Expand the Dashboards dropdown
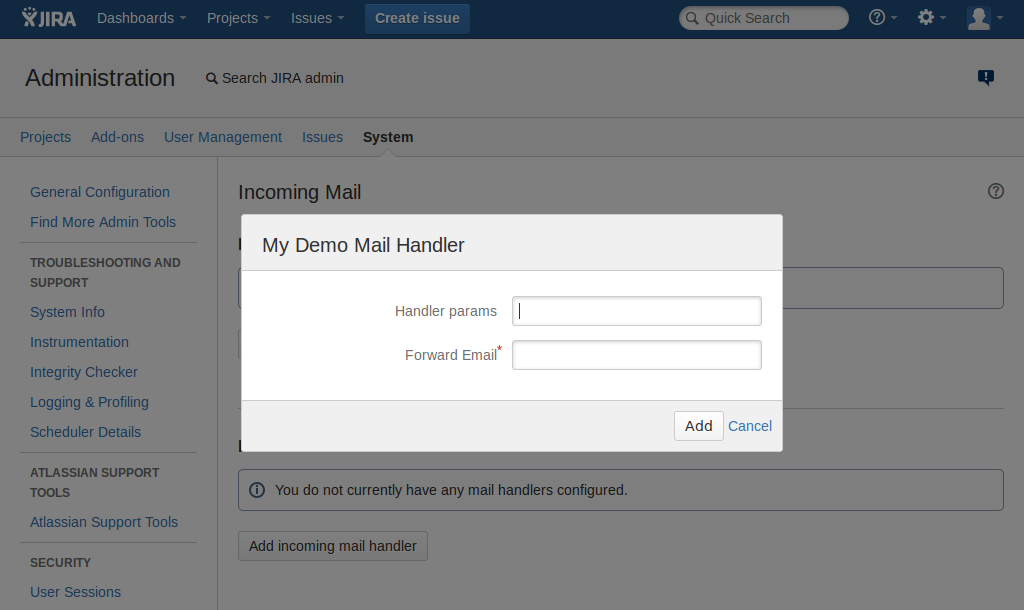 [141, 18]
